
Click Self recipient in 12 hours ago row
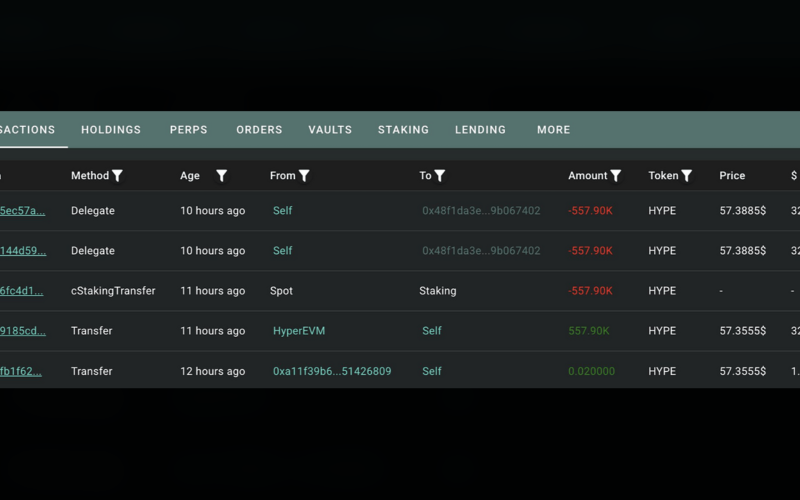point(432,371)
